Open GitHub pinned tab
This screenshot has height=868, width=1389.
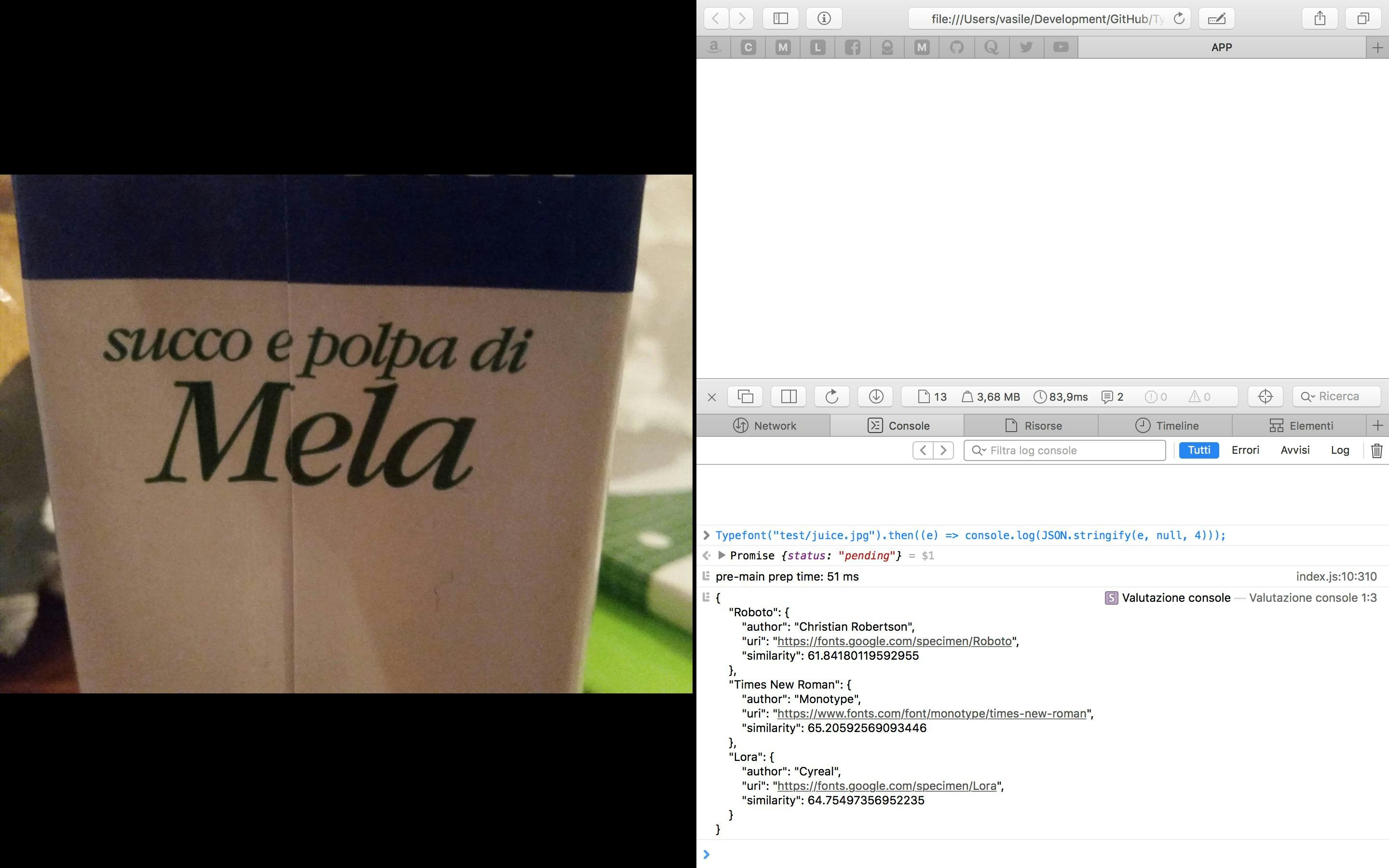tap(957, 47)
